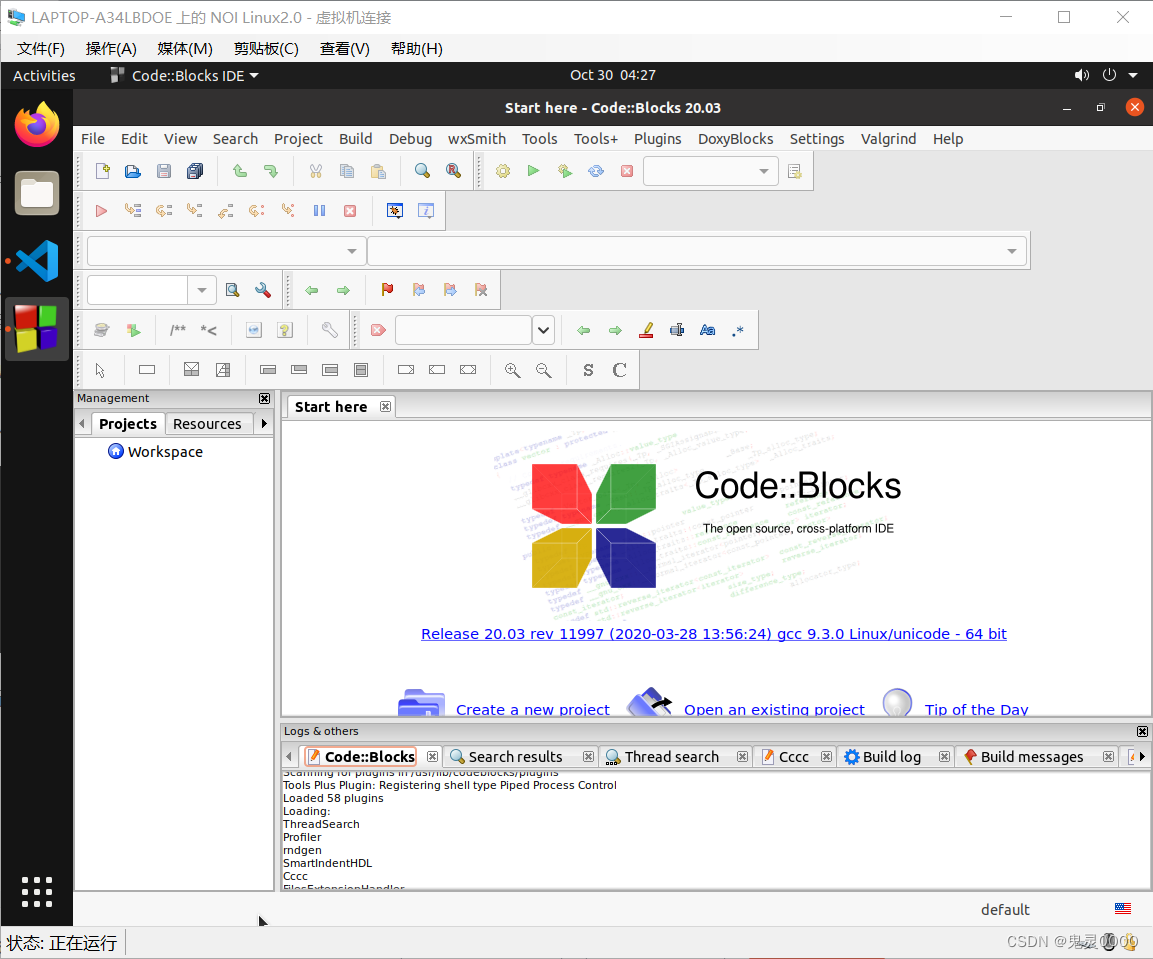Screen dimensions: 1153x959
Task: Click the Redo arrow icon
Action: [271, 171]
